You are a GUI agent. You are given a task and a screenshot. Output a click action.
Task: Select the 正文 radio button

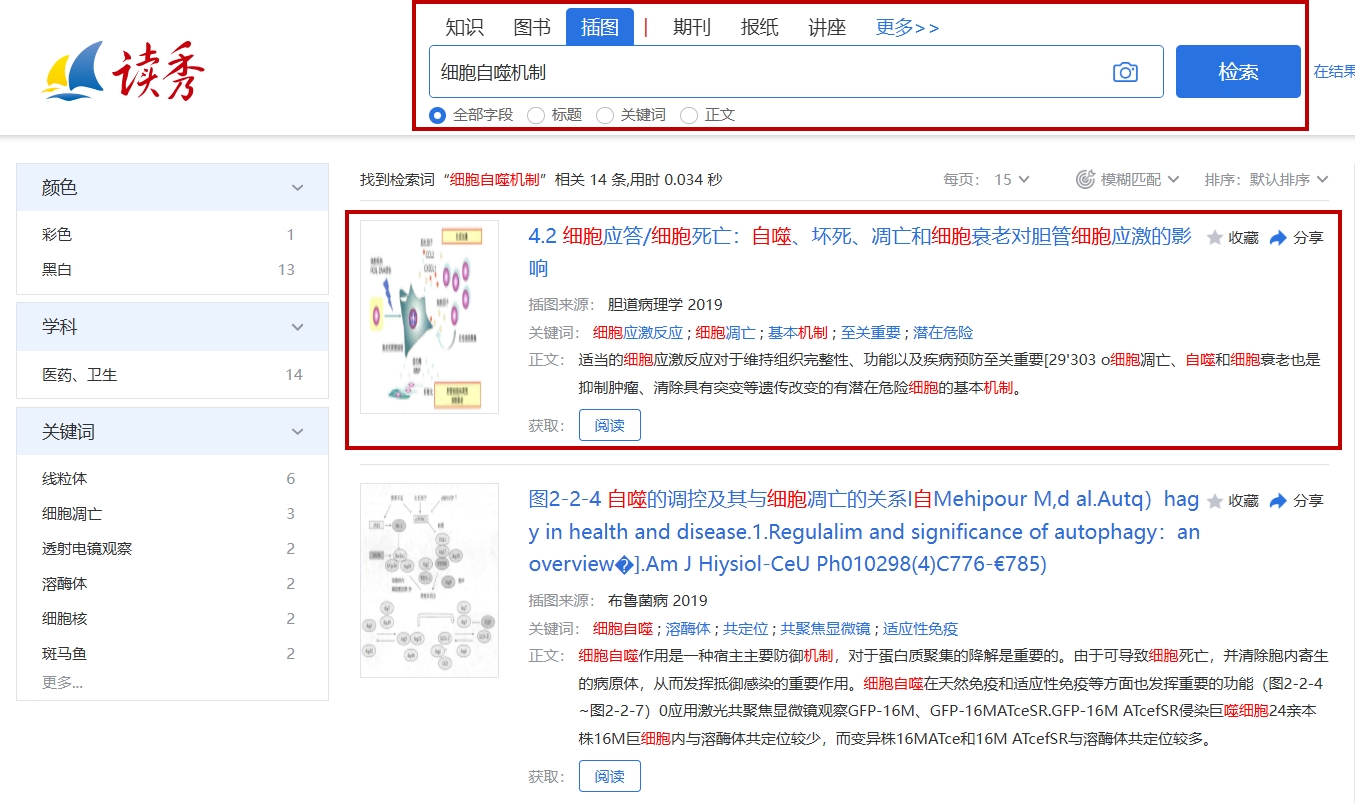pos(688,115)
